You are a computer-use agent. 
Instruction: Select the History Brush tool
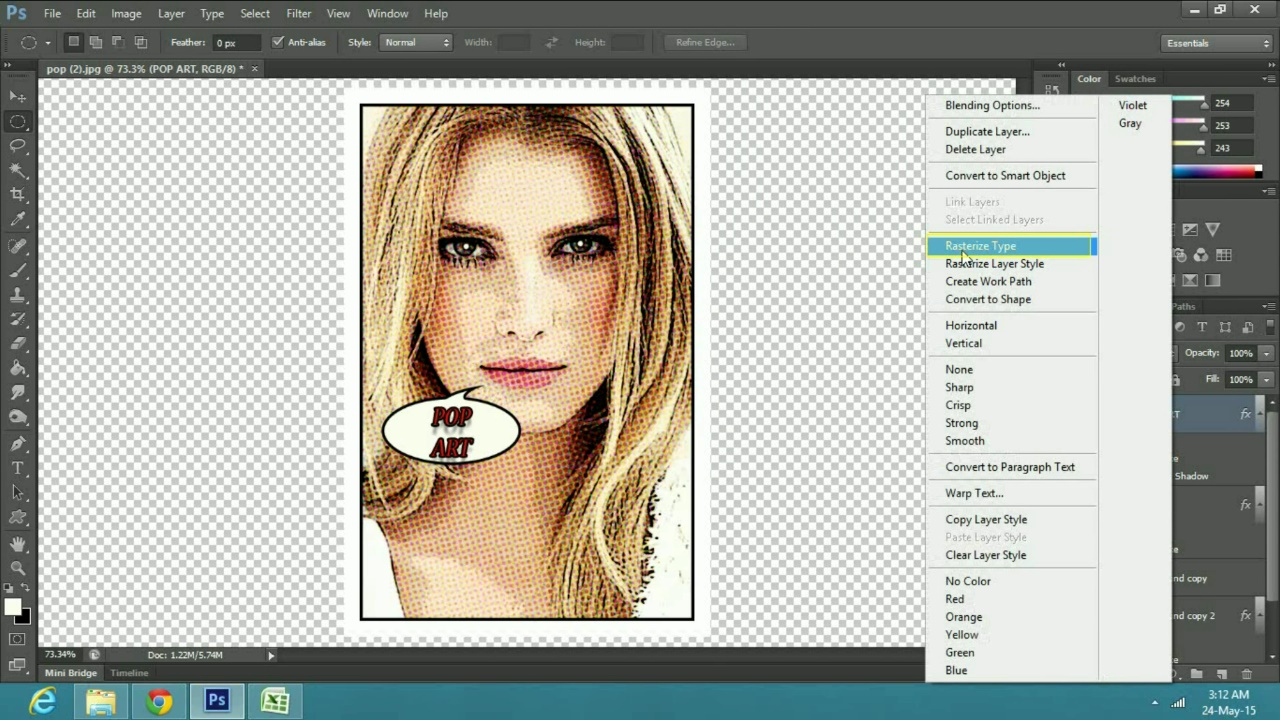(x=18, y=320)
